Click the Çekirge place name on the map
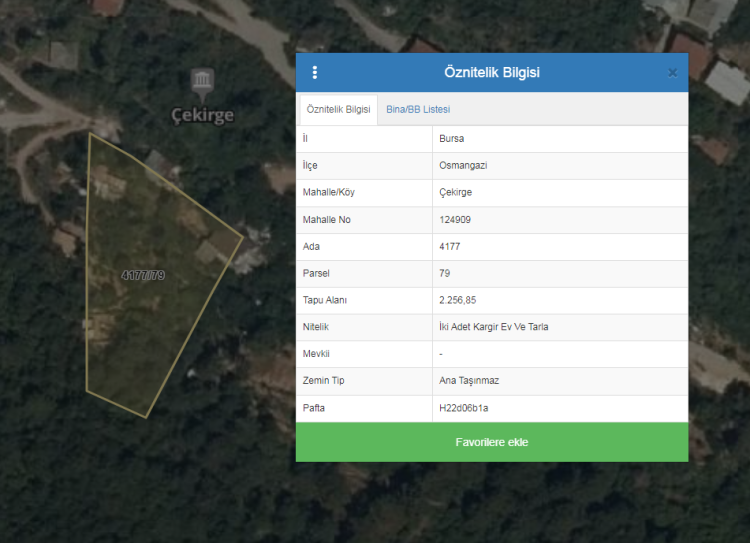The width and height of the screenshot is (750, 543). pos(203,114)
